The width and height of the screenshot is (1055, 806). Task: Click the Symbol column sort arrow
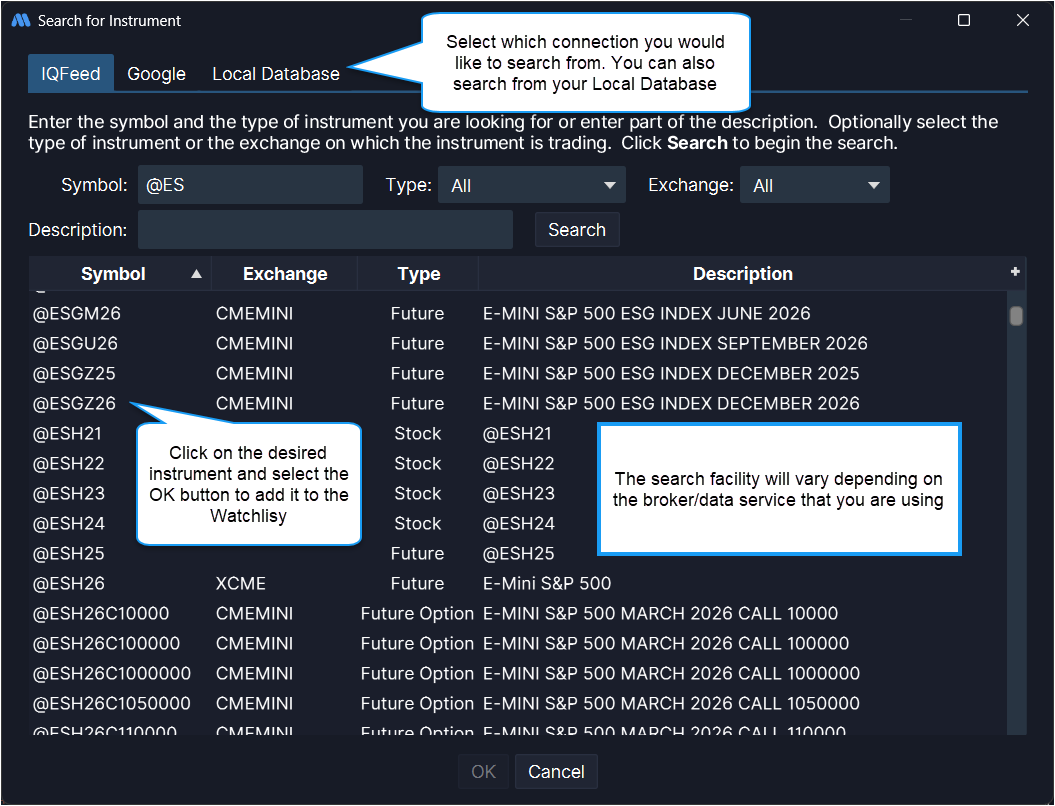196,274
